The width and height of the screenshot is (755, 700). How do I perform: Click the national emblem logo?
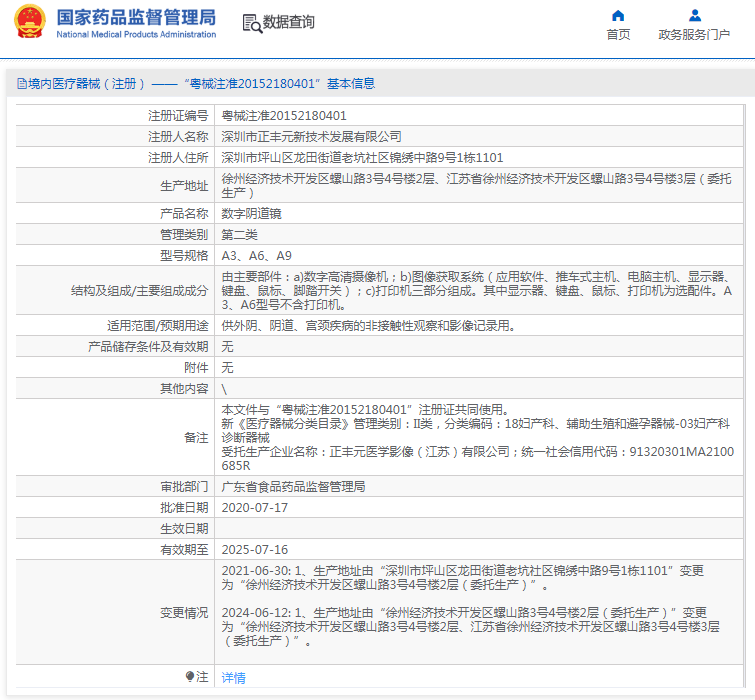click(30, 22)
